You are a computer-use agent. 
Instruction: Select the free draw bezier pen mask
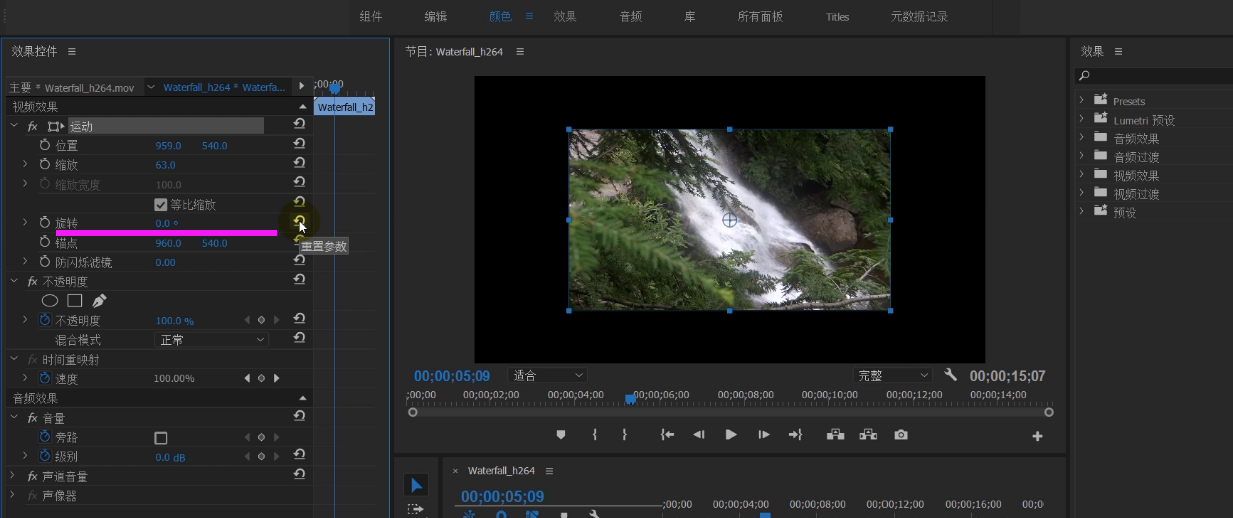coord(99,300)
